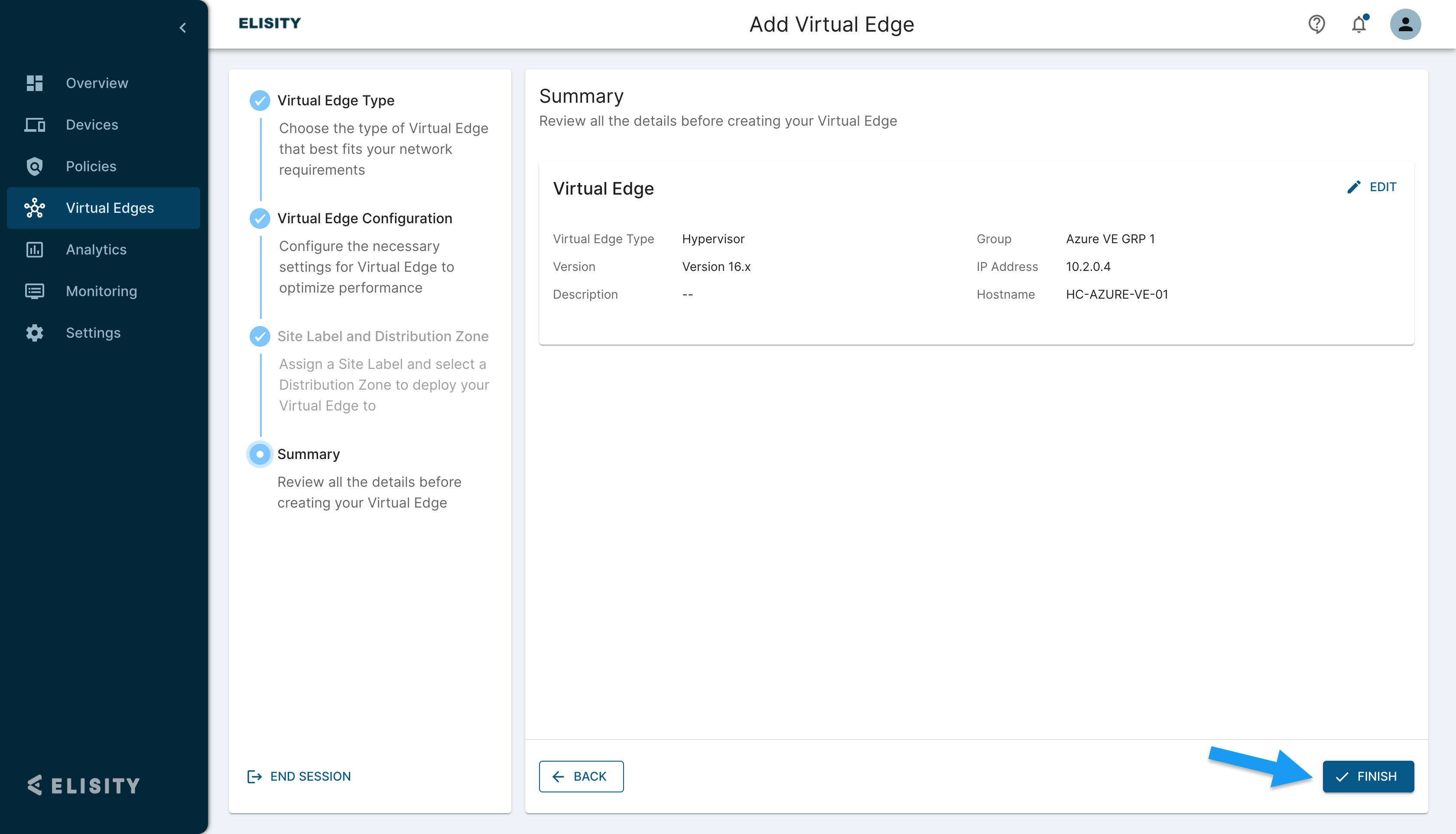This screenshot has height=834, width=1456.
Task: Click the Devices icon in the sidebar
Action: (x=34, y=124)
